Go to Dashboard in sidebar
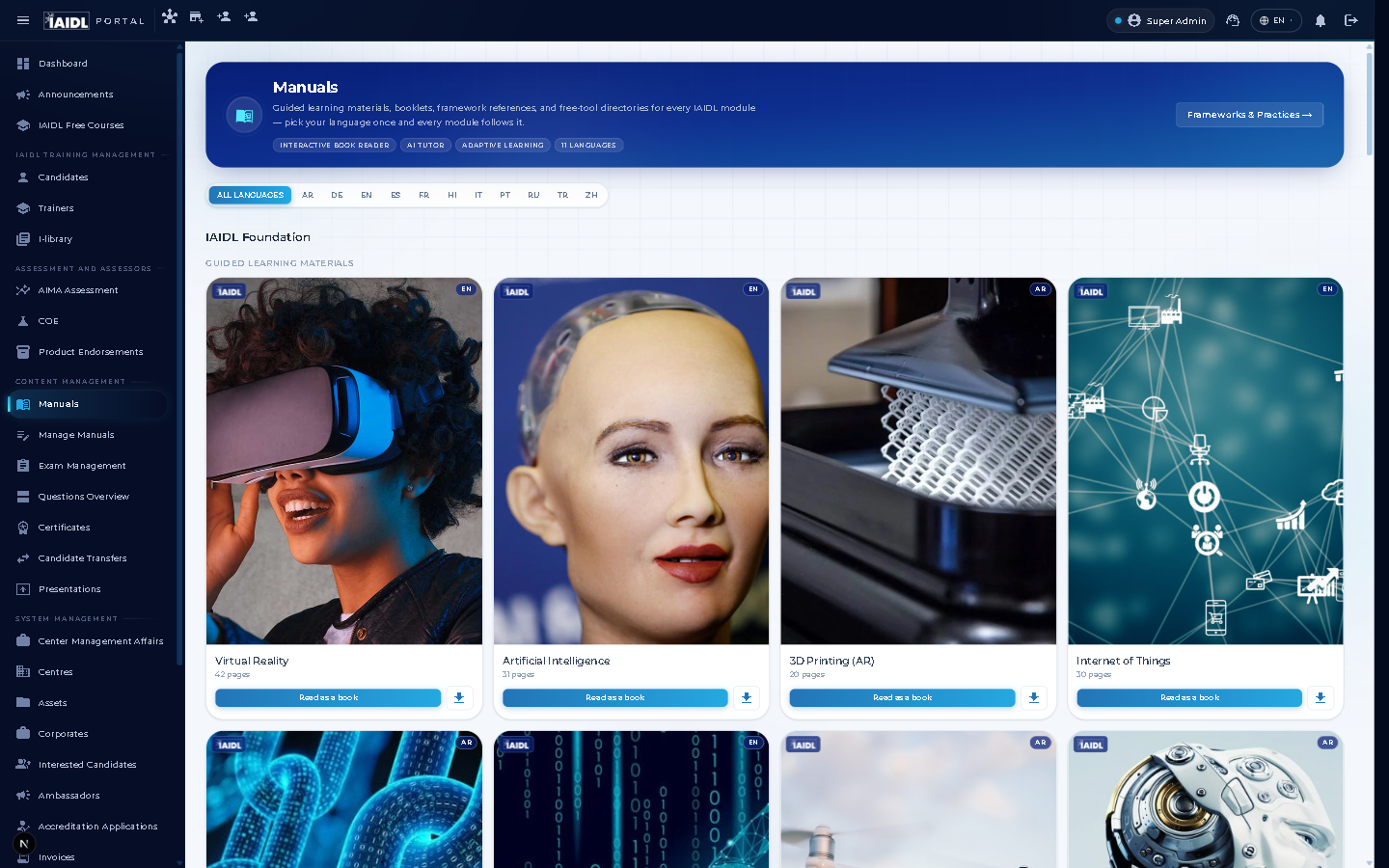Viewport: 1389px width, 868px height. (x=87, y=64)
